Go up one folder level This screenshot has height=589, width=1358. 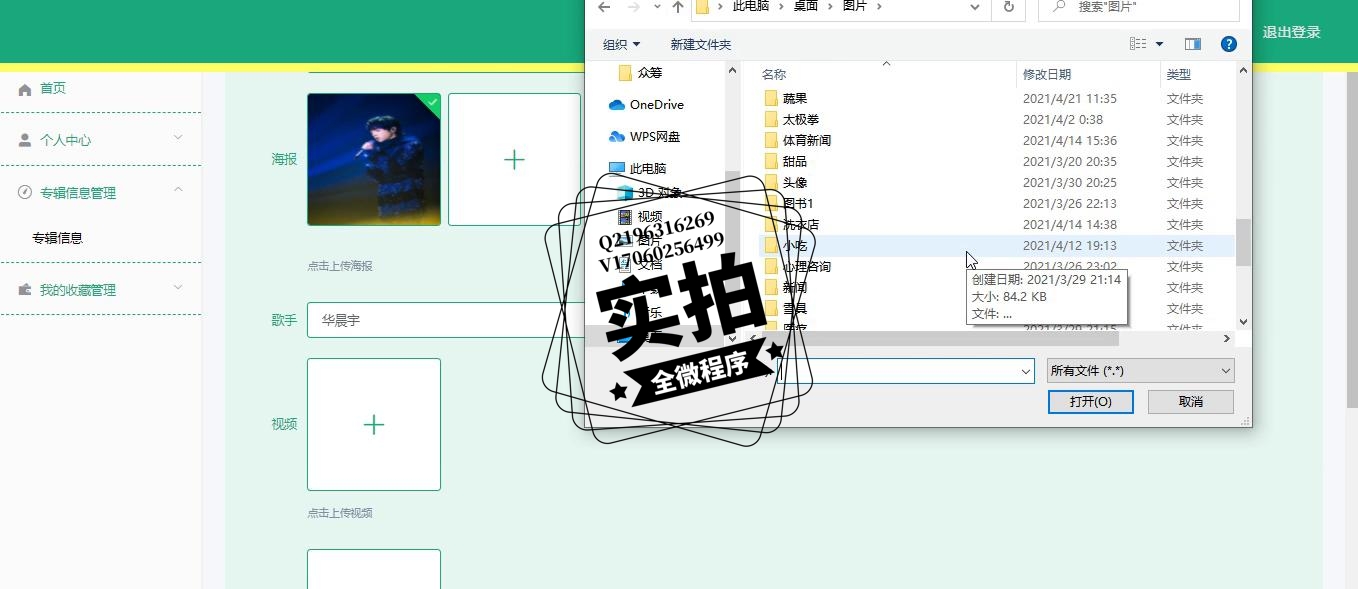(x=678, y=7)
